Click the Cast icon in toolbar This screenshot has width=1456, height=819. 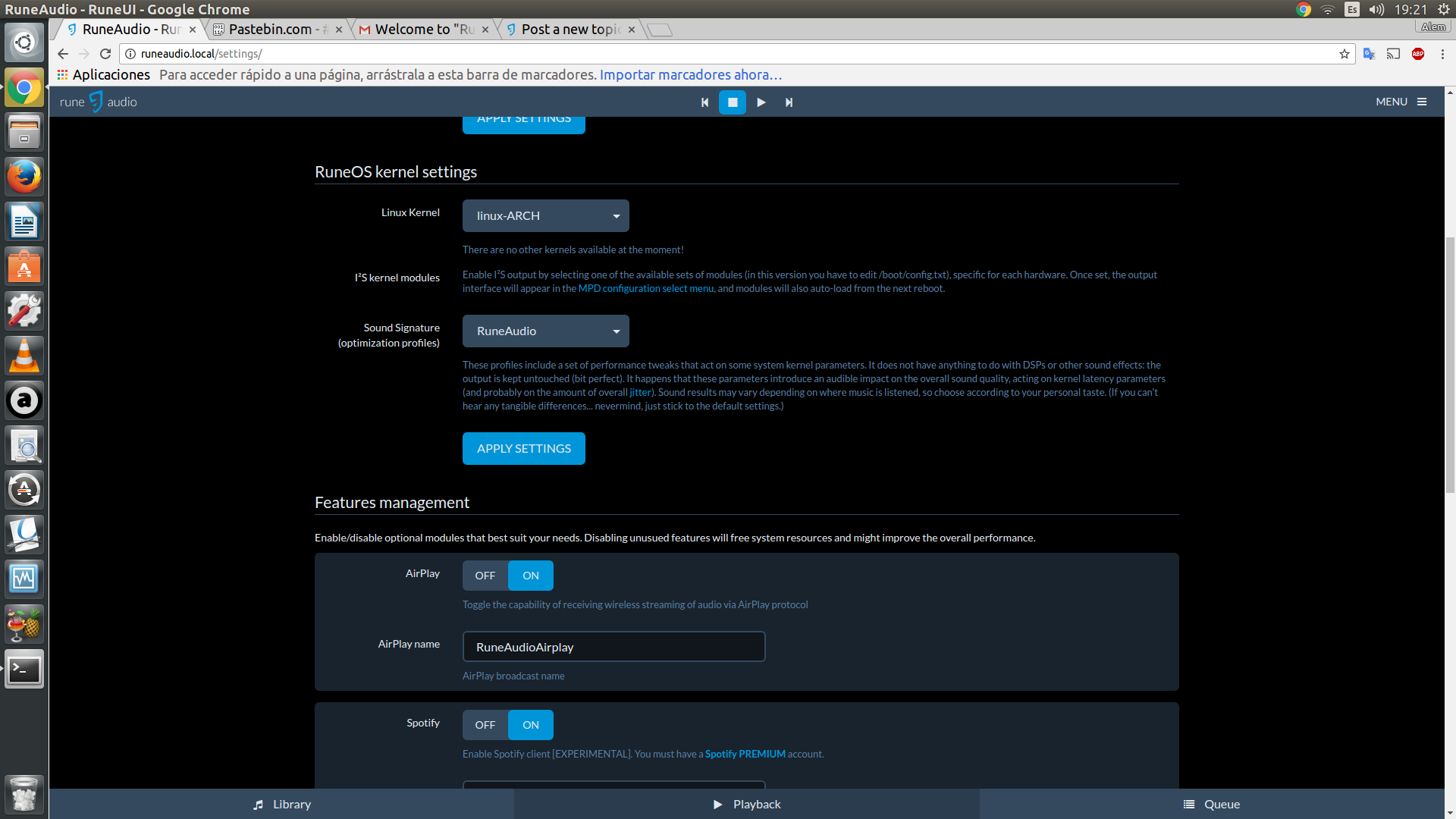pos(1394,54)
